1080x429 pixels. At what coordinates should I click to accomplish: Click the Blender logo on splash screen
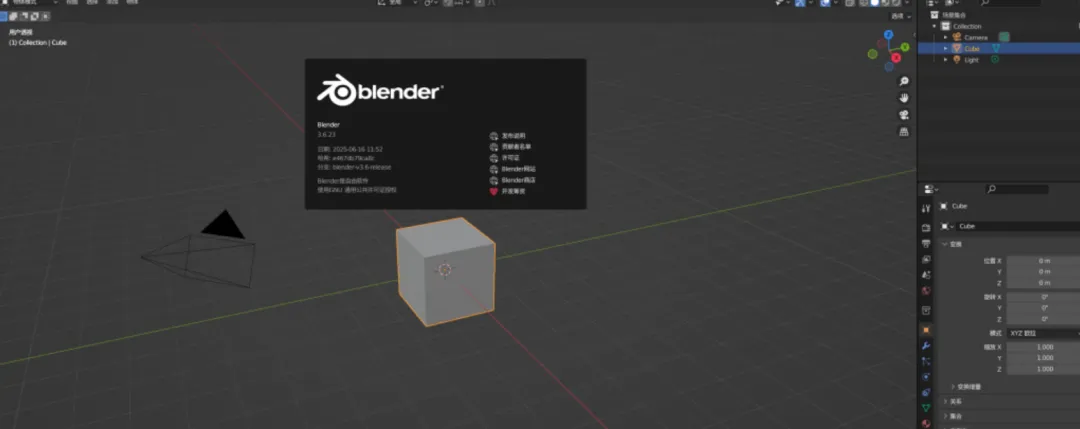click(380, 90)
